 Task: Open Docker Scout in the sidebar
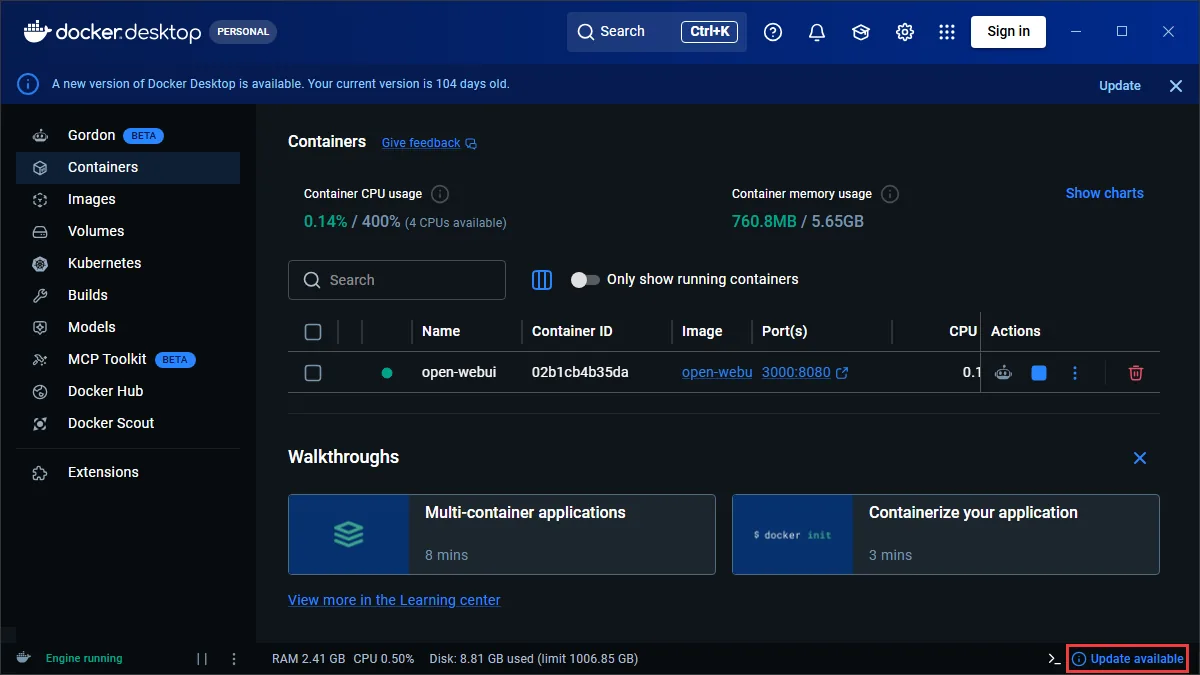click(x=128, y=423)
